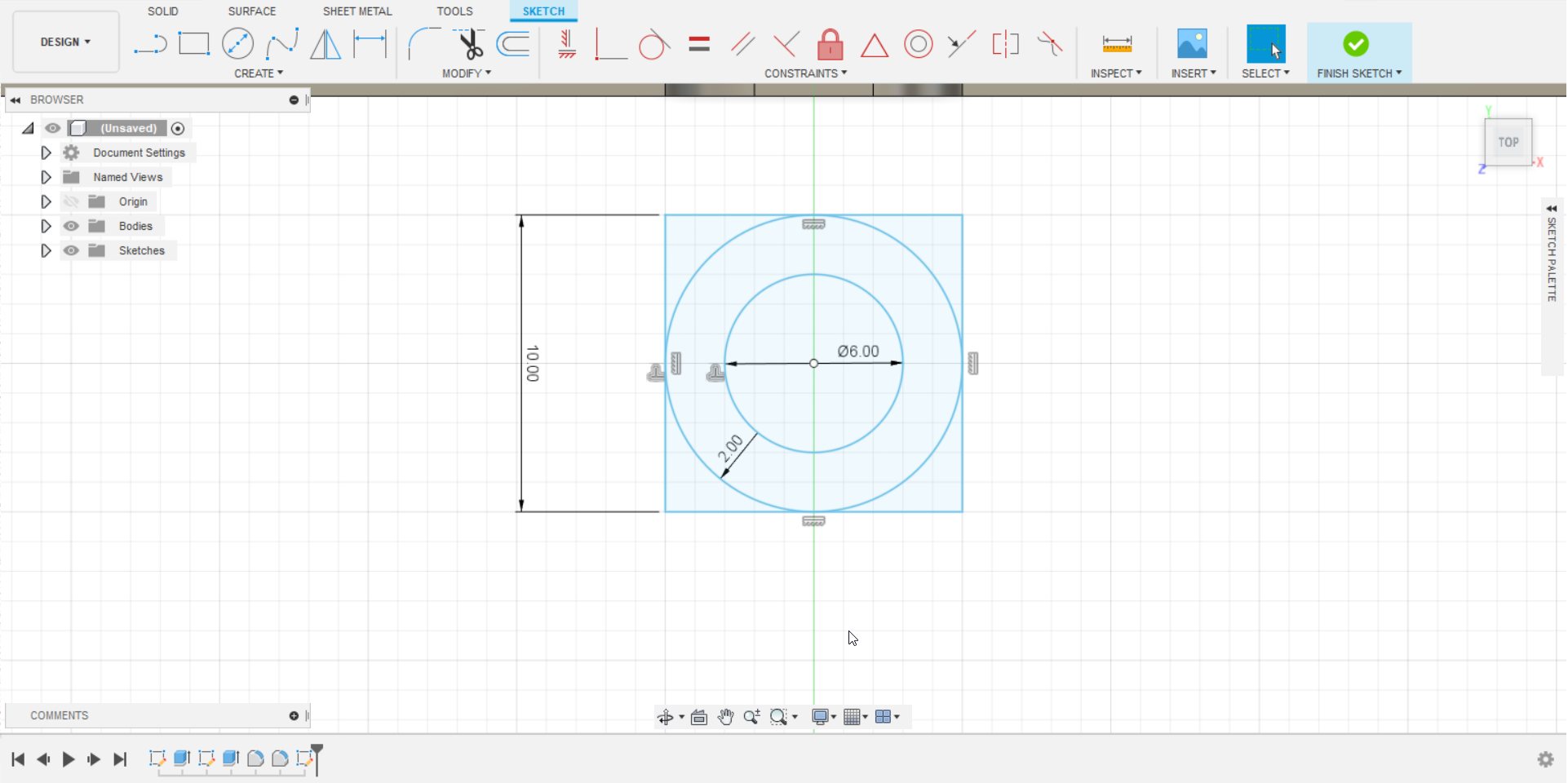
Task: Jump to the timeline beginning
Action: 18,759
